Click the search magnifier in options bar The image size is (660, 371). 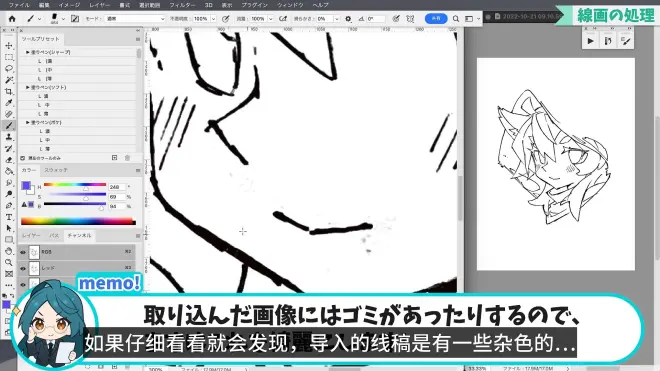[x=456, y=19]
